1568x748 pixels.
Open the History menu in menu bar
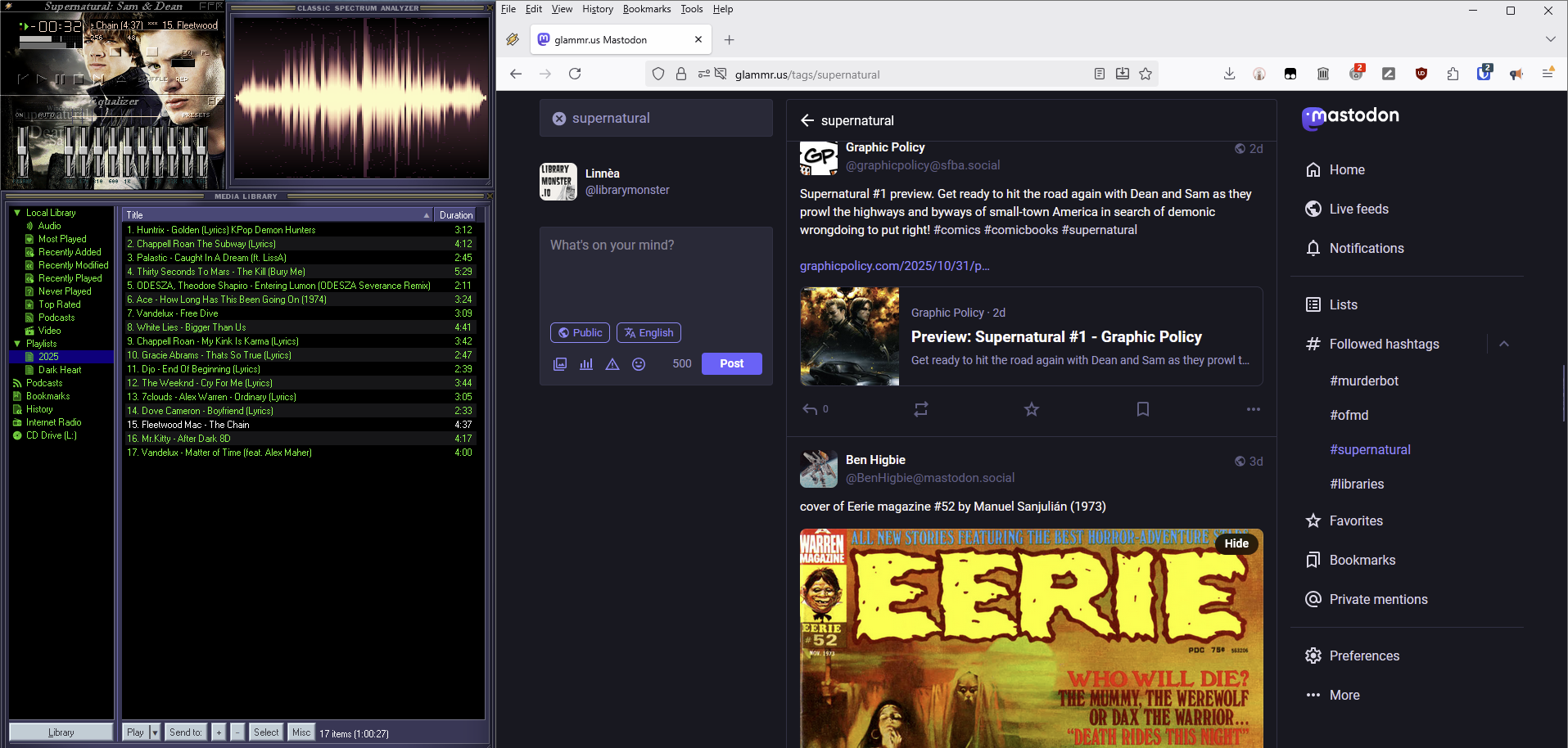(x=597, y=9)
